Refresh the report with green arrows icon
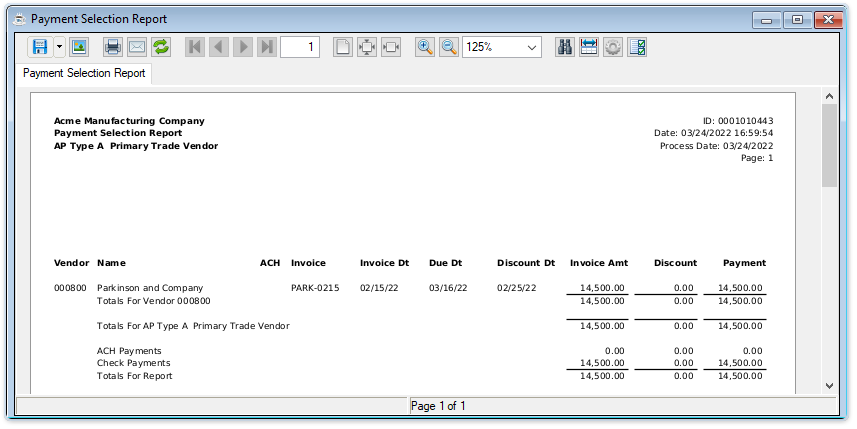Image resolution: width=857 pixels, height=429 pixels. (x=161, y=47)
